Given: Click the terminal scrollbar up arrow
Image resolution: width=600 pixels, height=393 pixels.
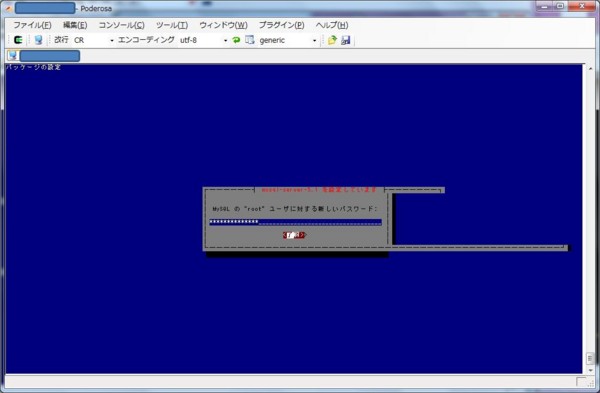Looking at the screenshot, I should pos(590,69).
